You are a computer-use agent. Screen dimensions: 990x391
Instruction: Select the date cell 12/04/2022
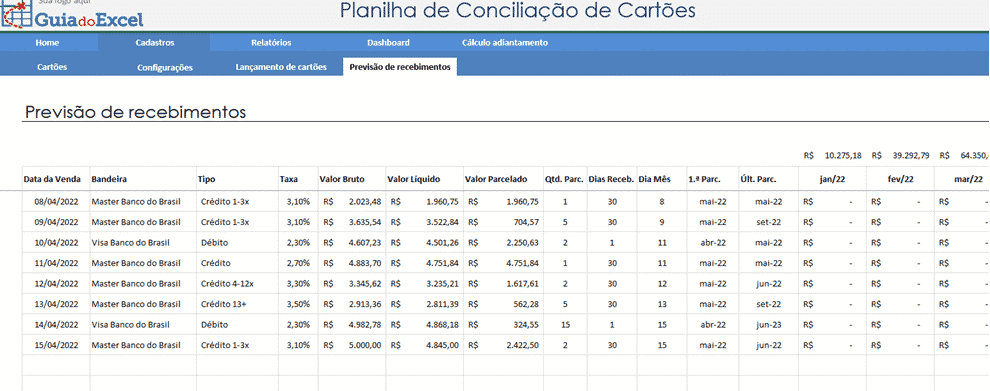56,283
